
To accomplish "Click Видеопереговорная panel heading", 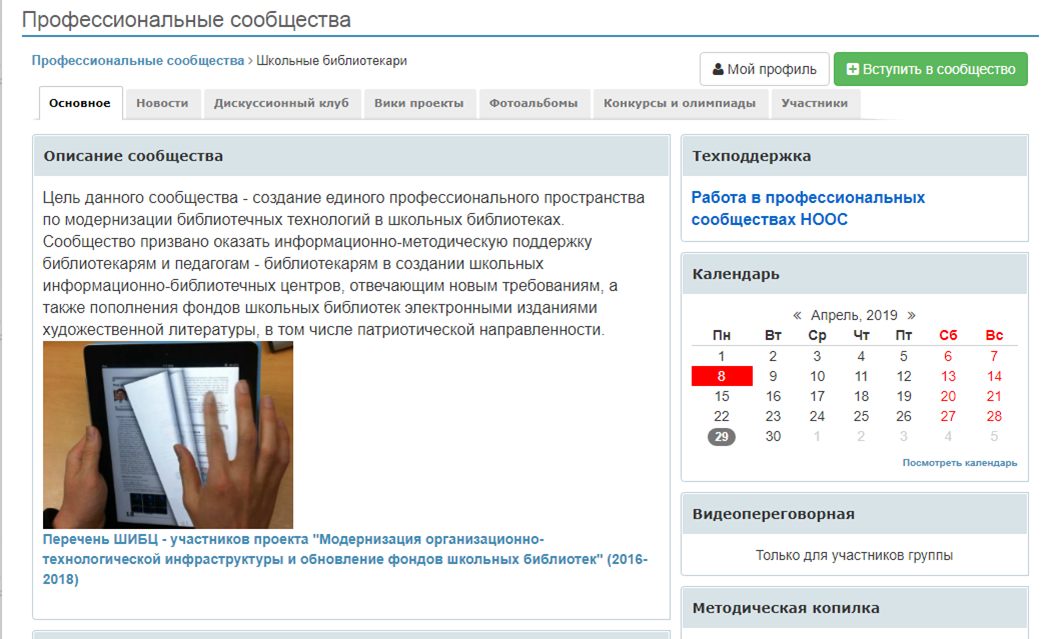I will [x=773, y=514].
